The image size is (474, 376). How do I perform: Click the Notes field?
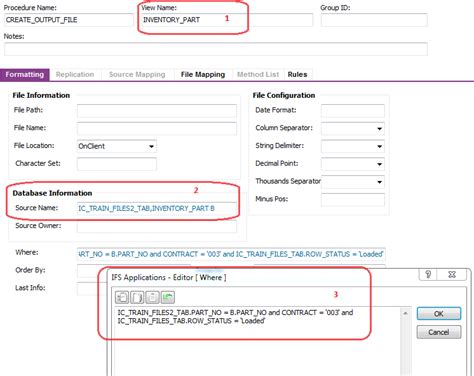(216, 49)
